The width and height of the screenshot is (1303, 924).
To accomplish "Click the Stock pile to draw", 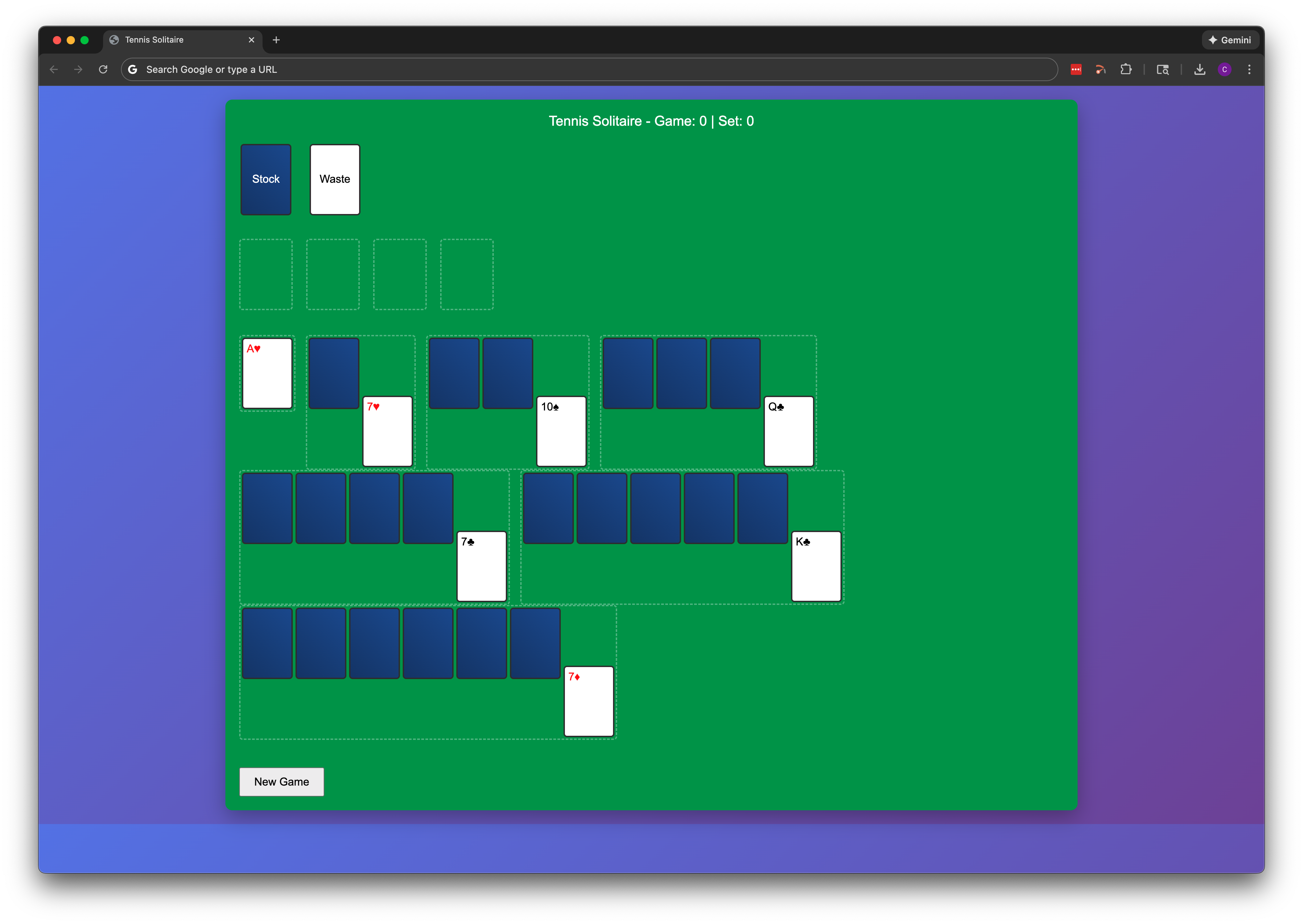I will 265,179.
